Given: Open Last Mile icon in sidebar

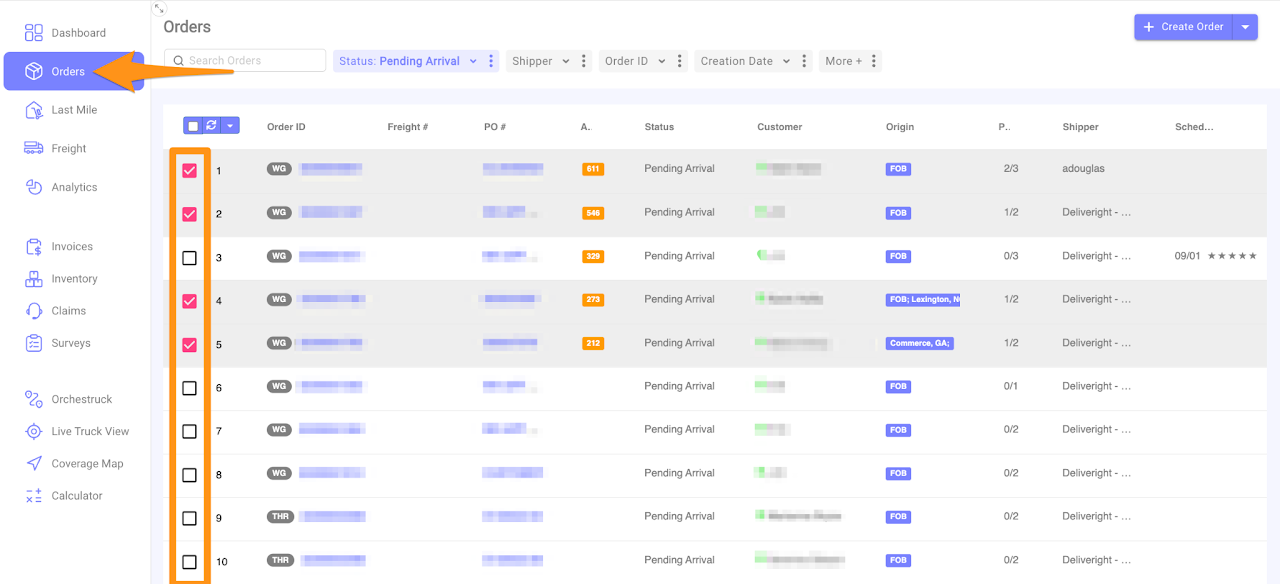Looking at the screenshot, I should tap(34, 110).
